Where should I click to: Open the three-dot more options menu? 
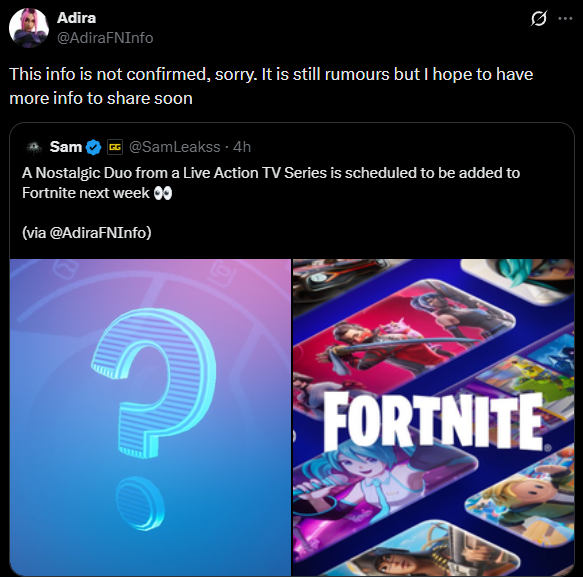[565, 18]
